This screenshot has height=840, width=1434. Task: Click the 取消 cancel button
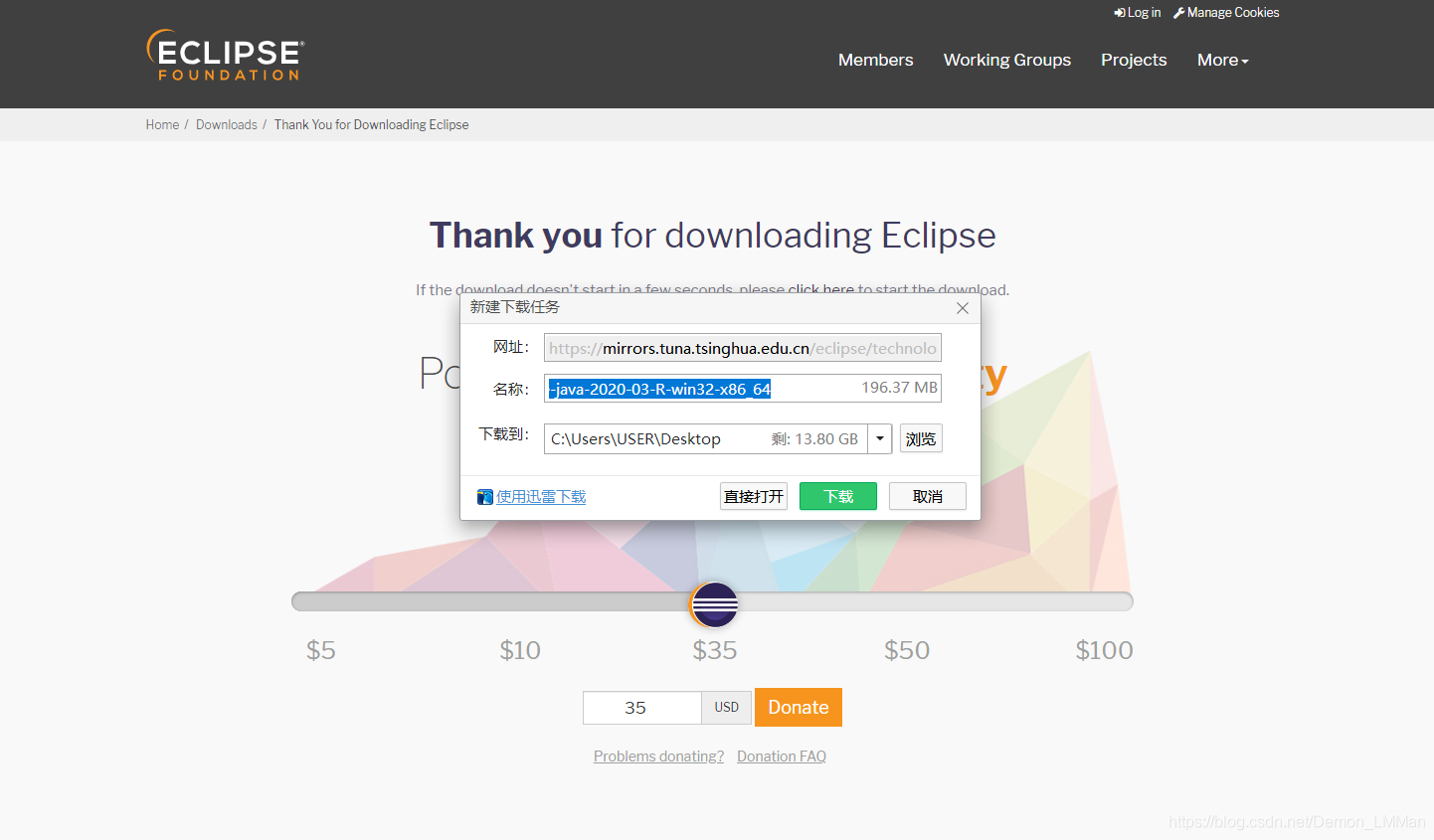(927, 496)
